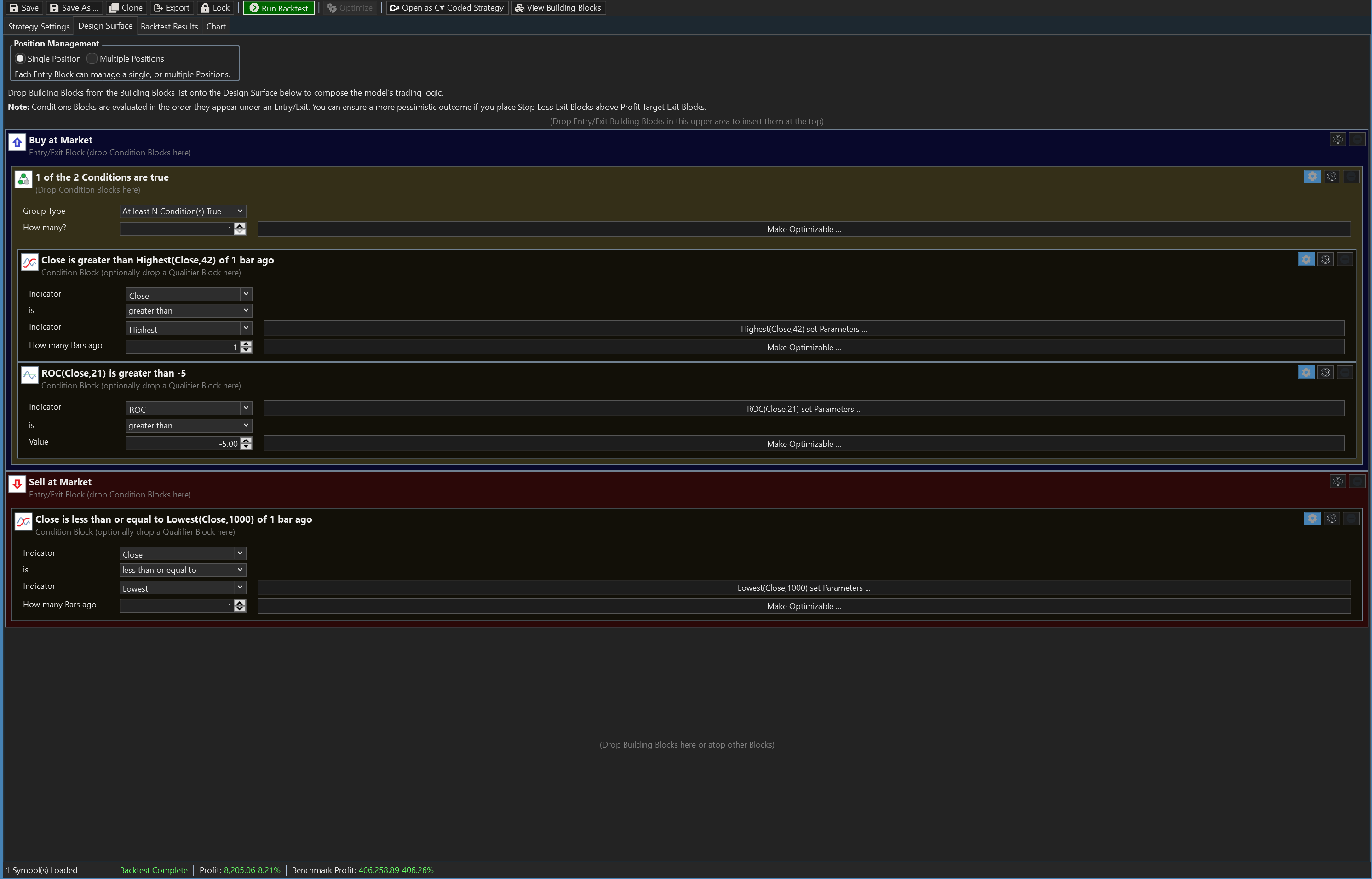This screenshot has height=879, width=1372.
Task: Increase the 'How many?' stepper value
Action: [x=240, y=226]
